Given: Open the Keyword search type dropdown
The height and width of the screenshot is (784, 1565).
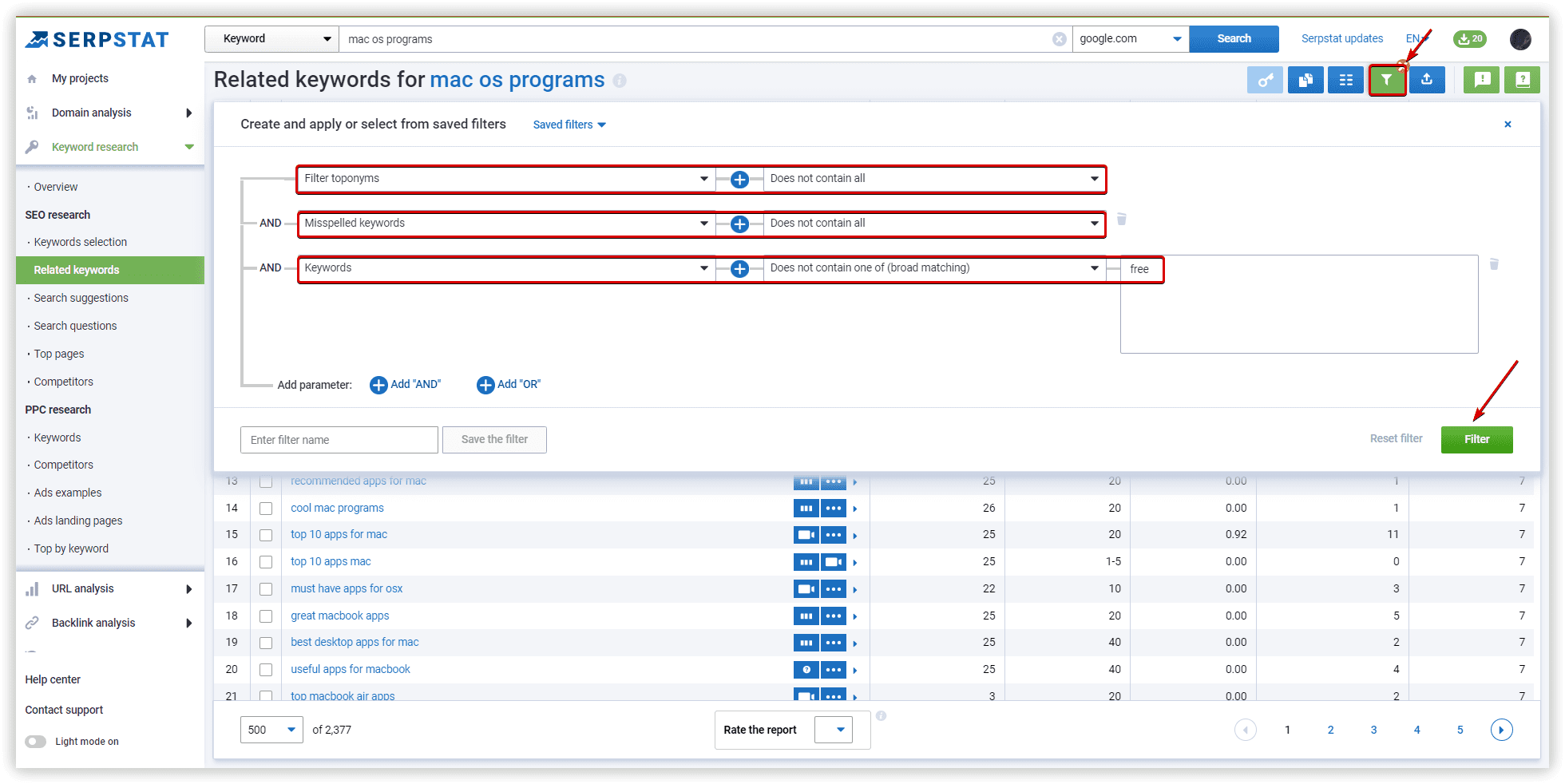Looking at the screenshot, I should pos(272,39).
